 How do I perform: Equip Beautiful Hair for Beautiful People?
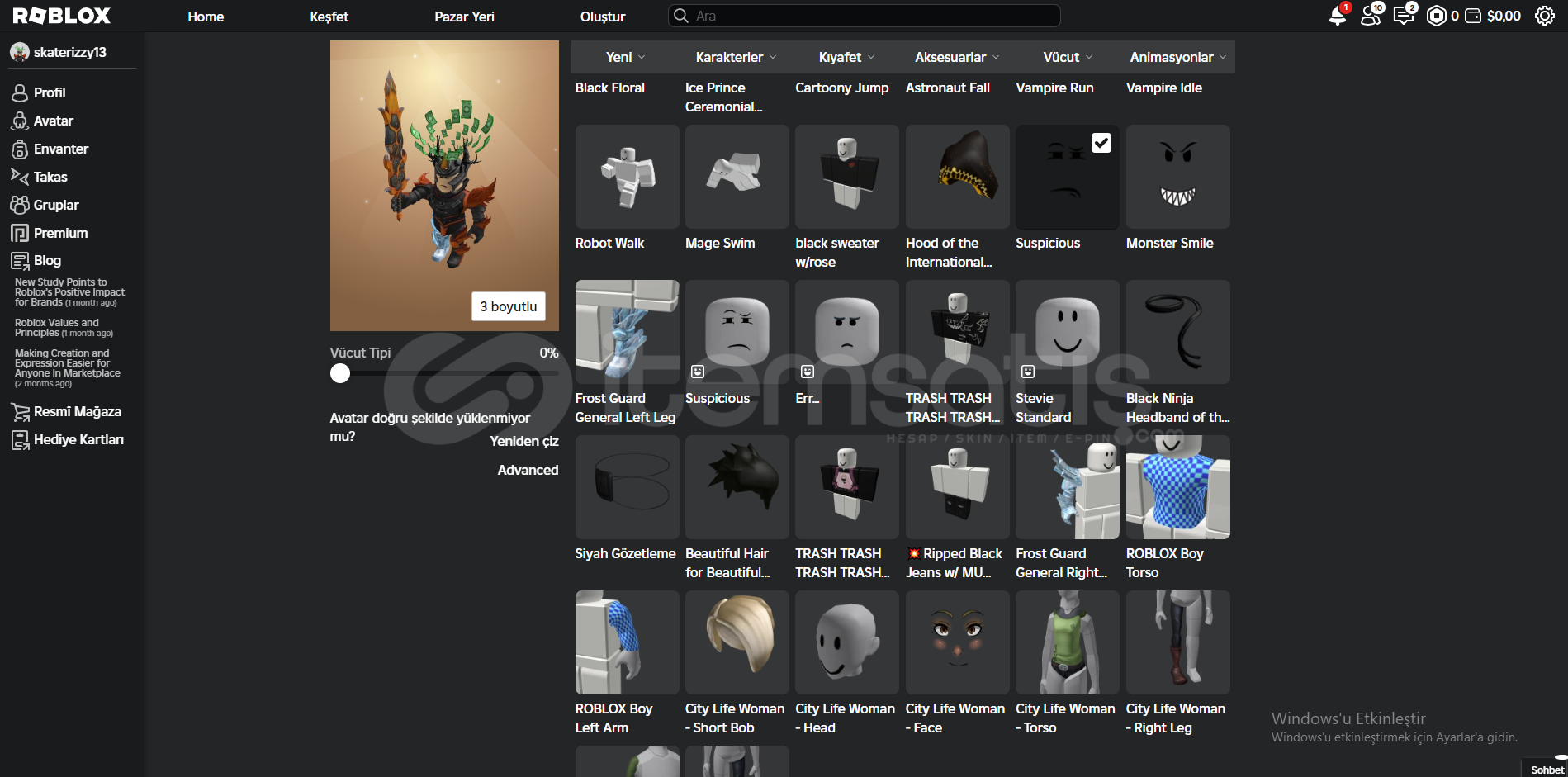(x=737, y=487)
